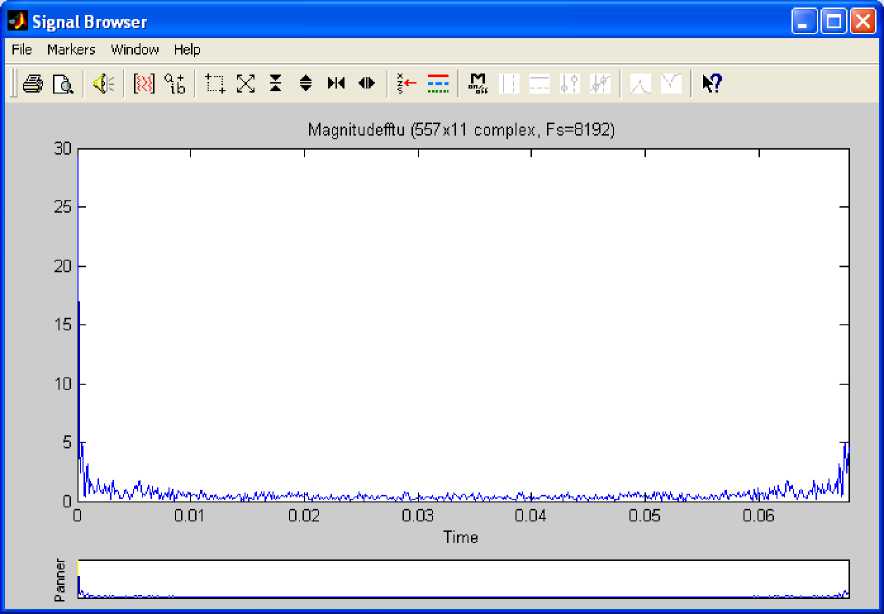Screen dimensions: 884x614
Task: Open Print Preview from the toolbar
Action: tap(63, 84)
